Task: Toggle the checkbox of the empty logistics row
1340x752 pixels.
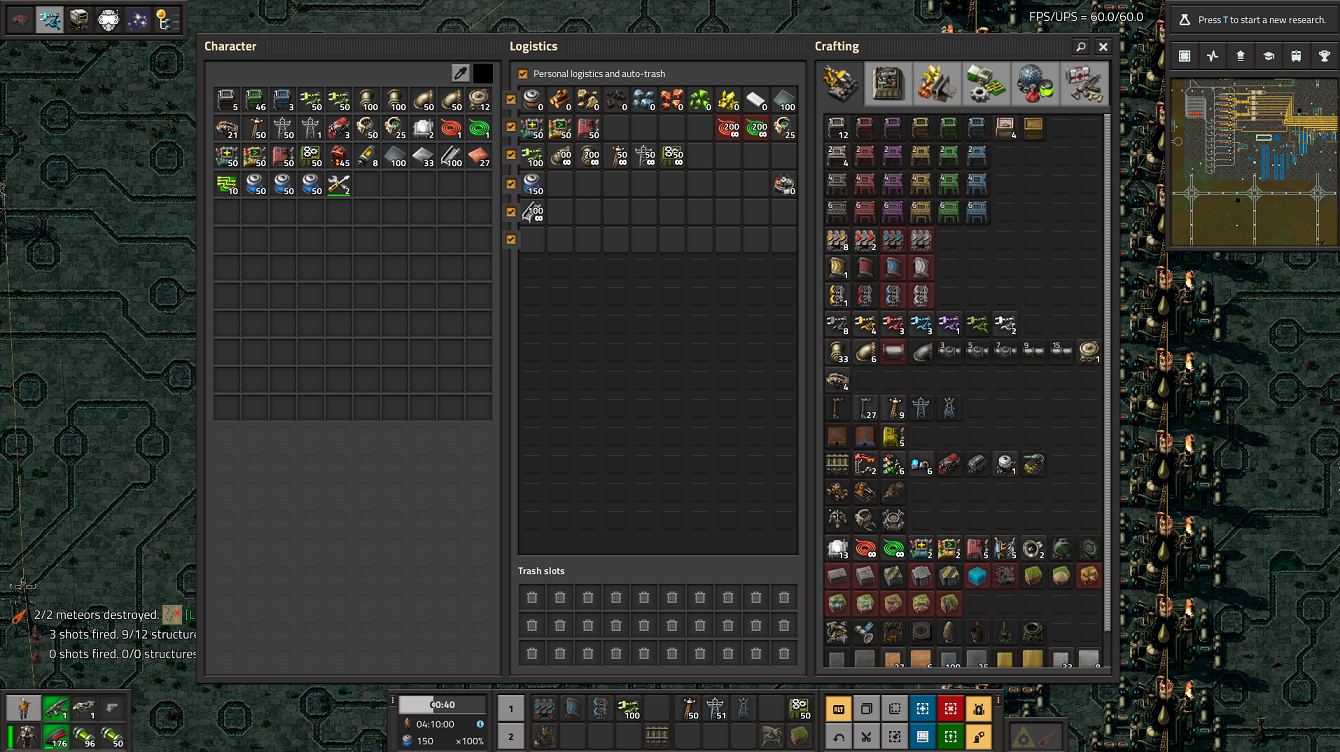Action: pyautogui.click(x=512, y=240)
